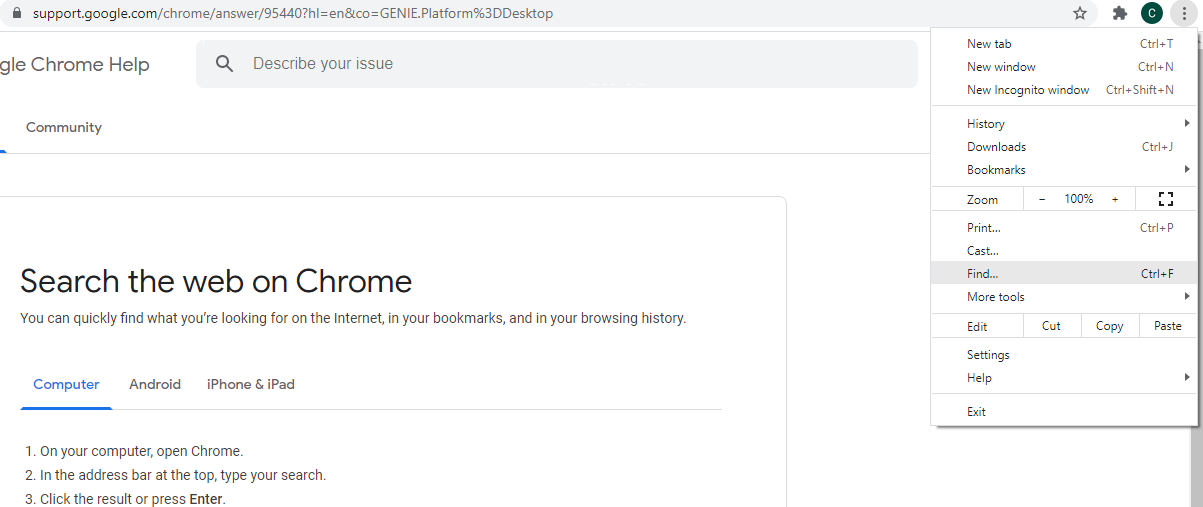Click Paste in the Edit row
The width and height of the screenshot is (1203, 507).
[1167, 326]
